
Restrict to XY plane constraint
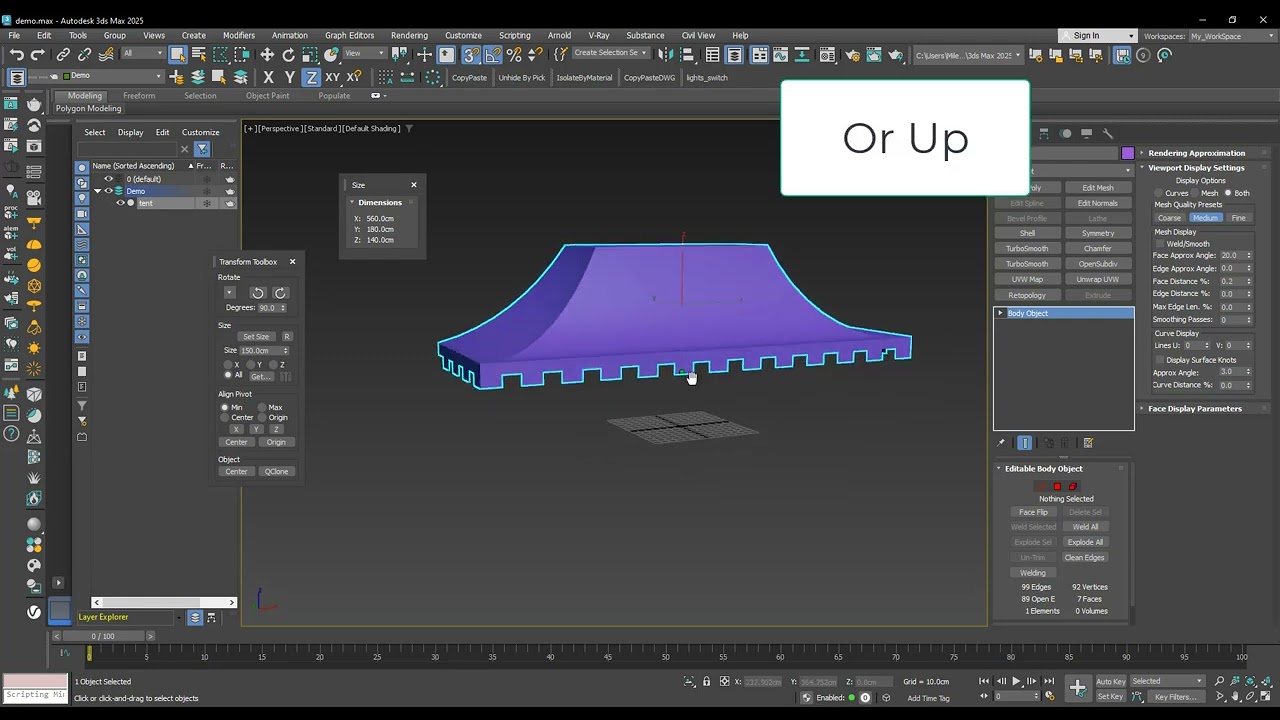332,77
